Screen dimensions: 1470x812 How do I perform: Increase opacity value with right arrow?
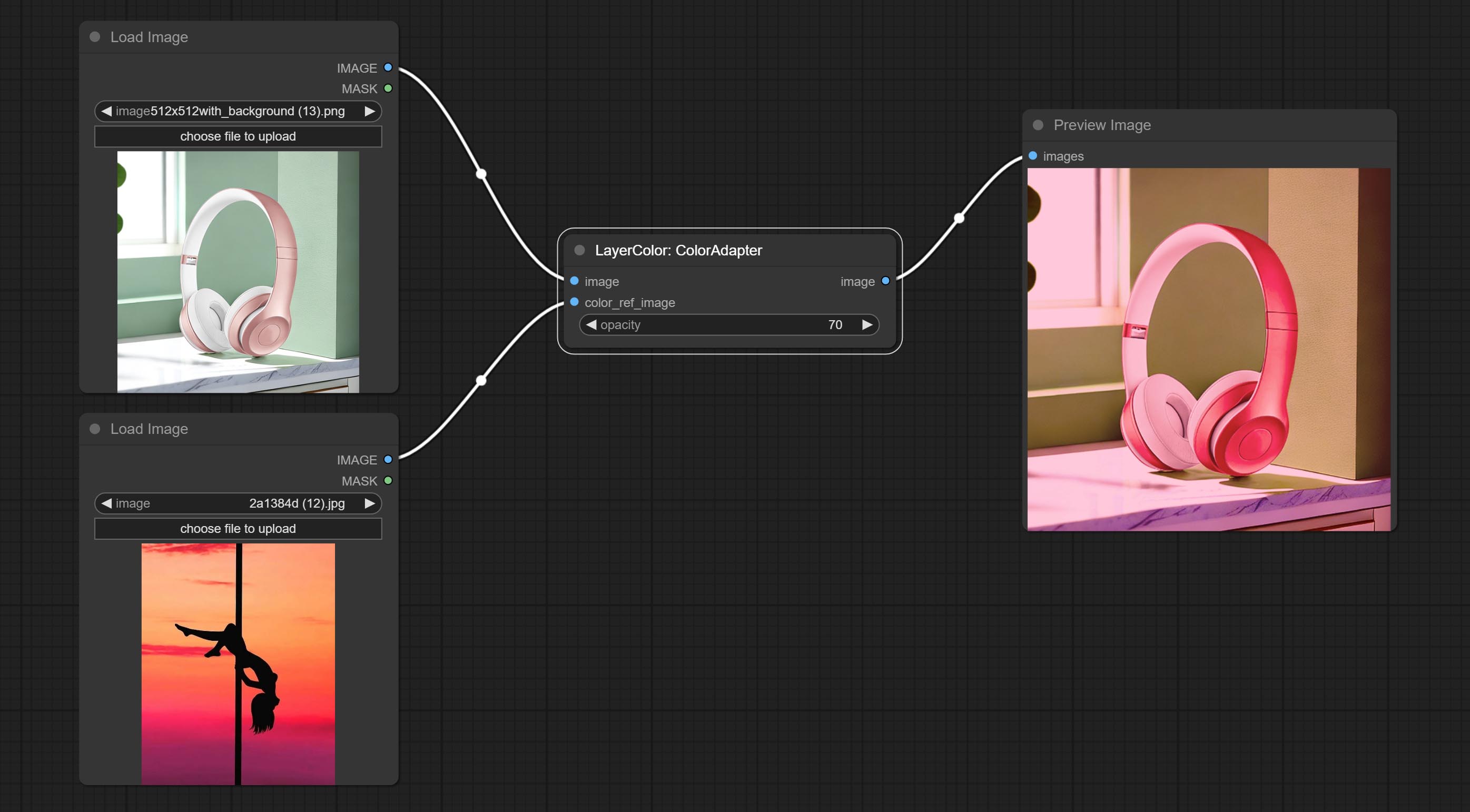click(867, 325)
